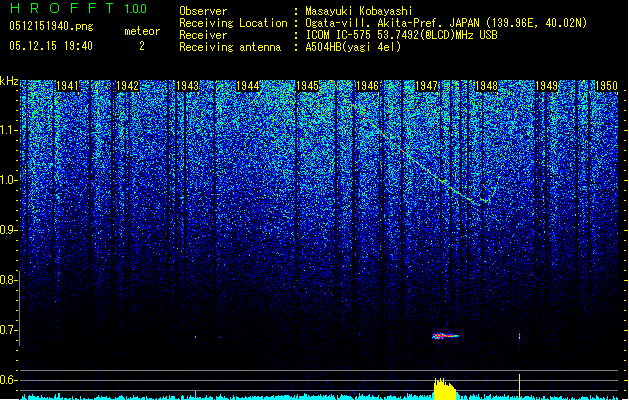The width and height of the screenshot is (629, 400).
Task: Click the 0.9 frequency axis label
Action: tap(8, 230)
